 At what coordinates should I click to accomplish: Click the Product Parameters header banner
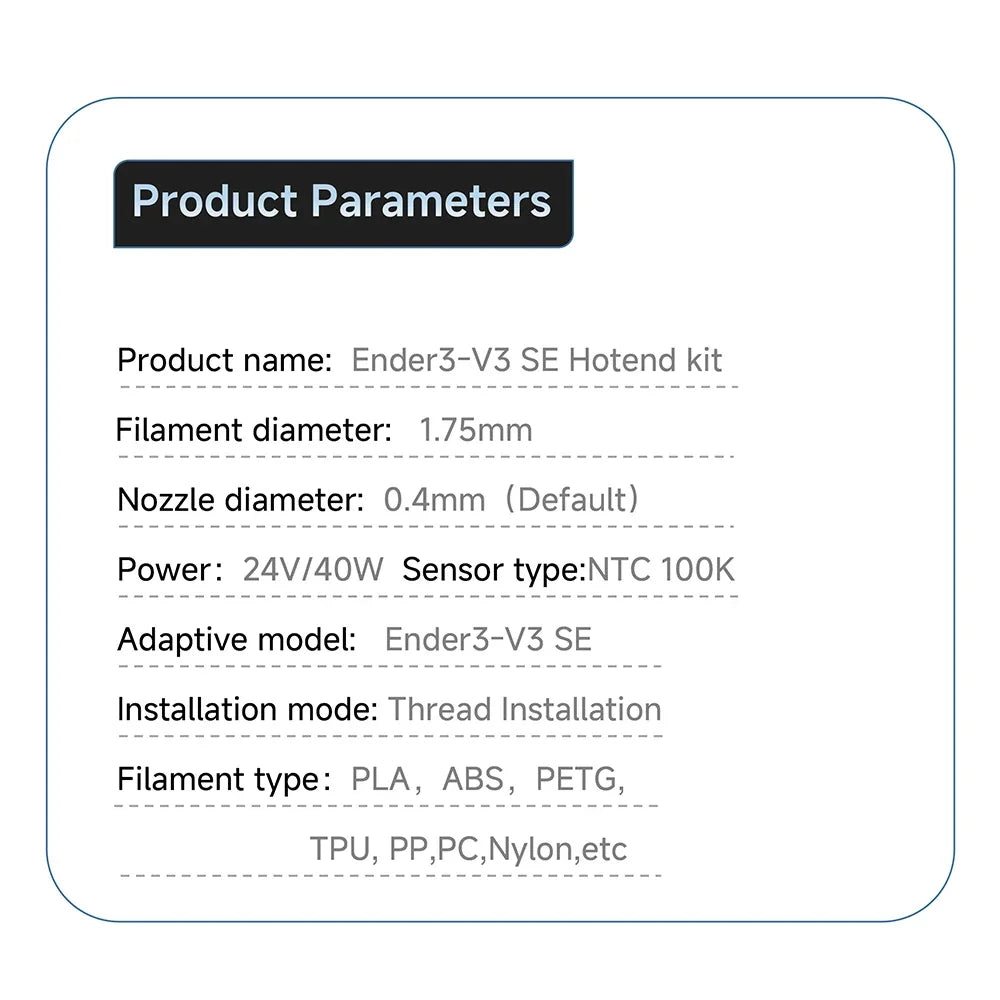coord(343,203)
